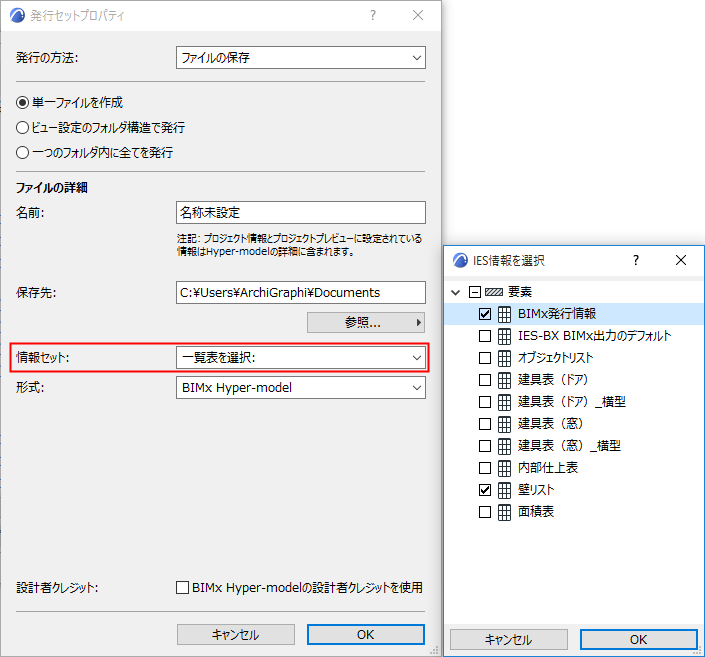This screenshot has height=657, width=705.
Task: Click キャンセル in IES情報を選択 dialog
Action: (509, 639)
